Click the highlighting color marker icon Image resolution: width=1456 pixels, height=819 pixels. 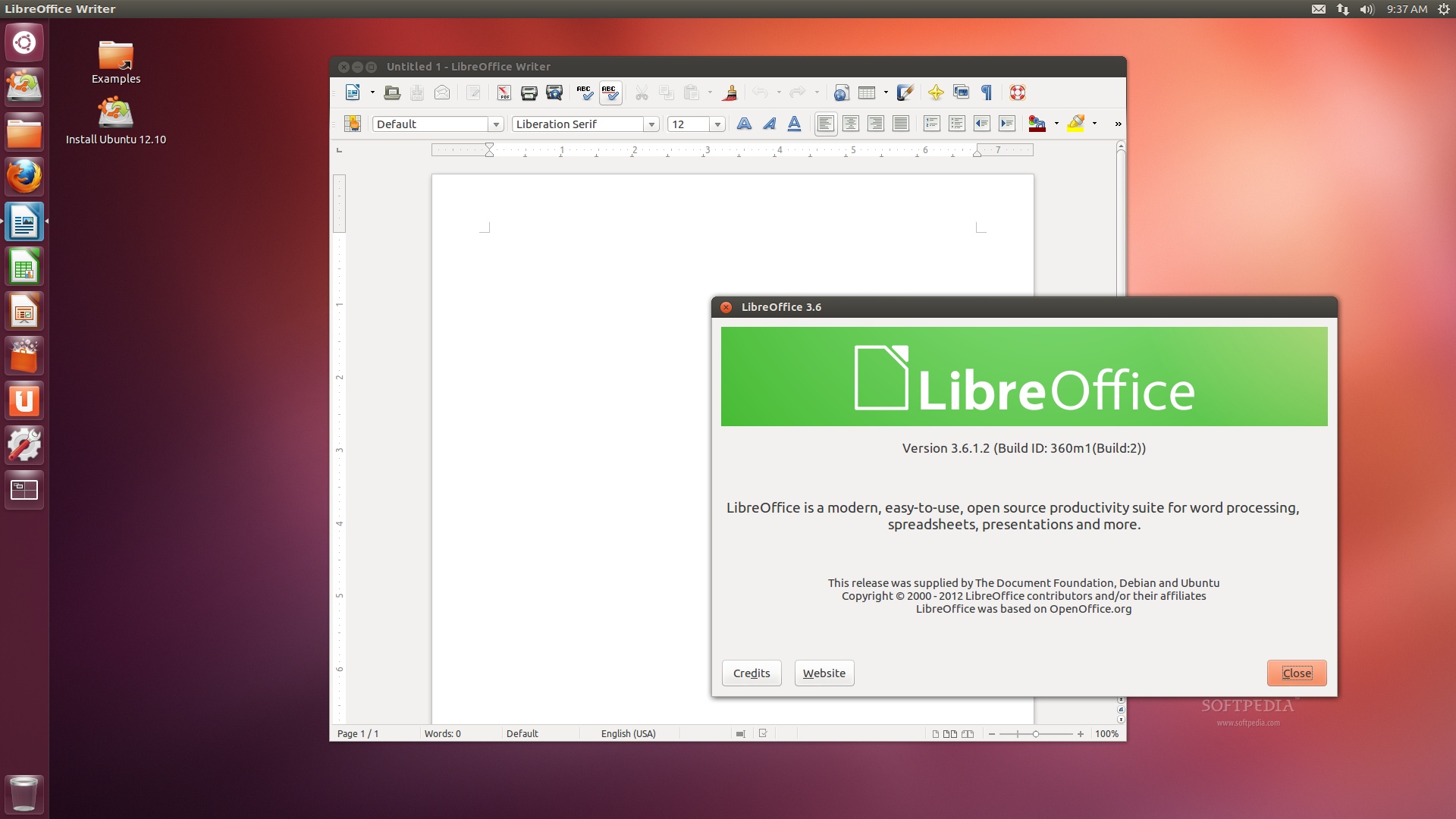click(1075, 124)
